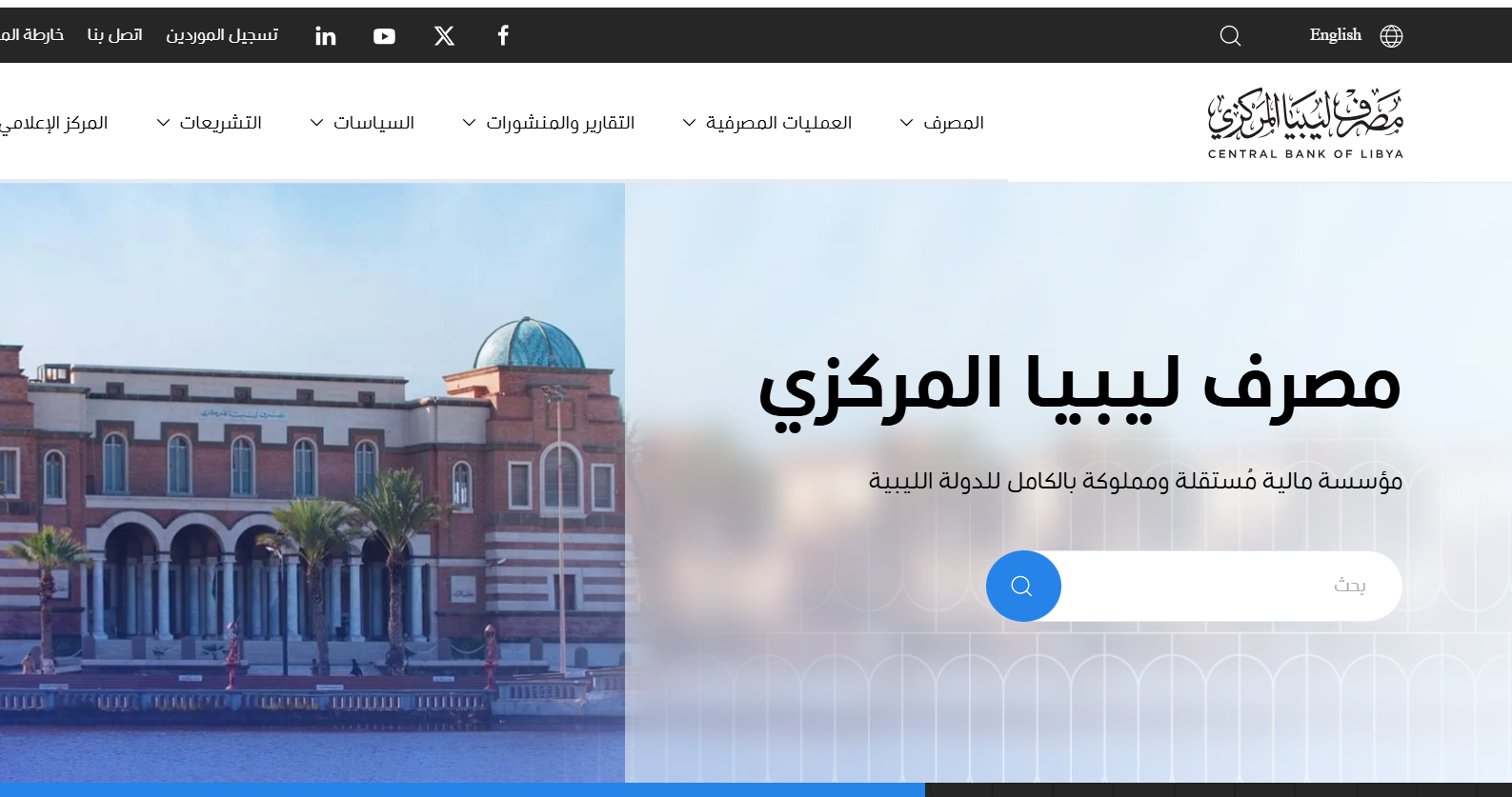The image size is (1512, 797).
Task: Click the blue round search button
Action: click(1023, 586)
